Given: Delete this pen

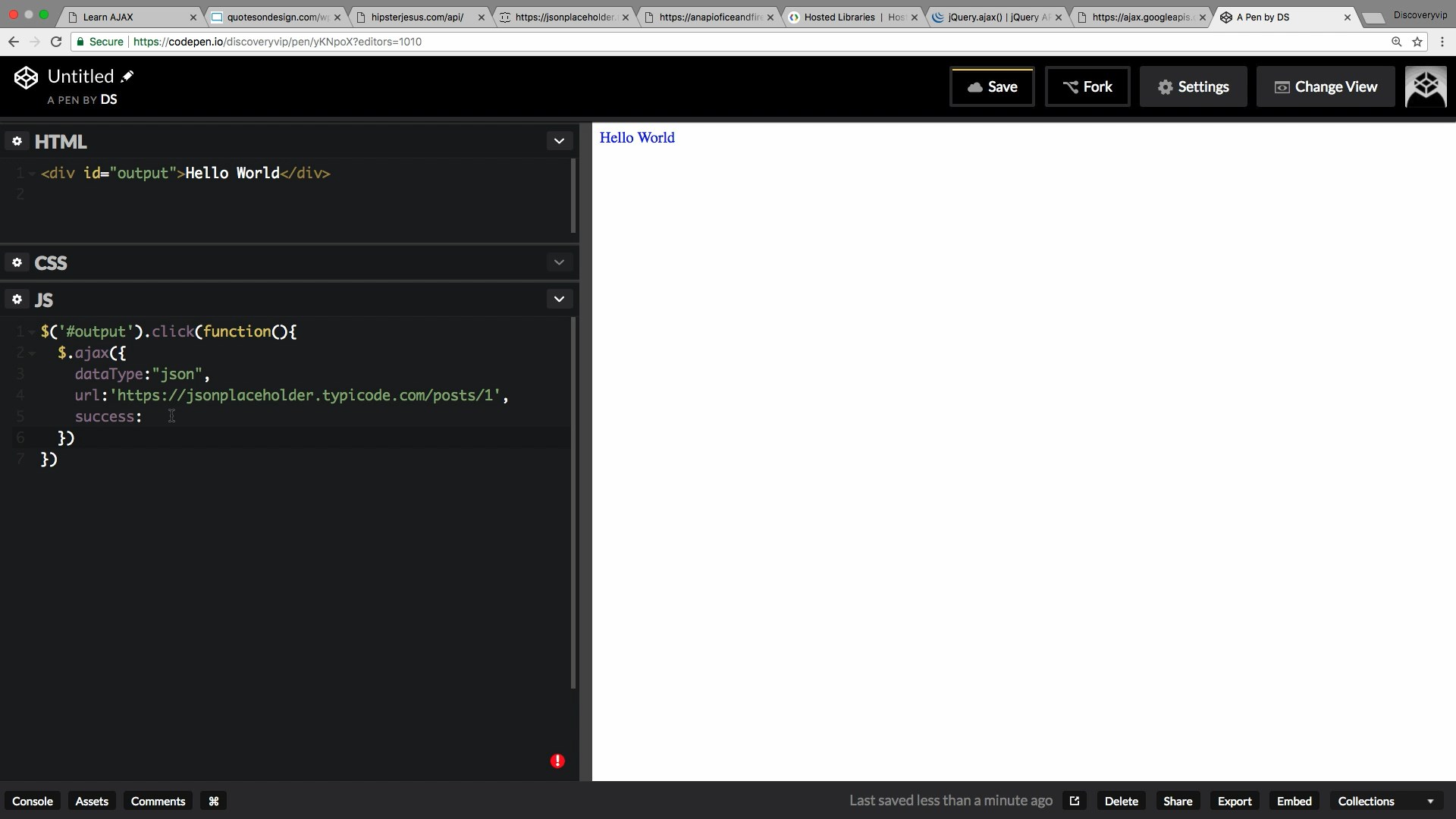Looking at the screenshot, I should pyautogui.click(x=1121, y=801).
